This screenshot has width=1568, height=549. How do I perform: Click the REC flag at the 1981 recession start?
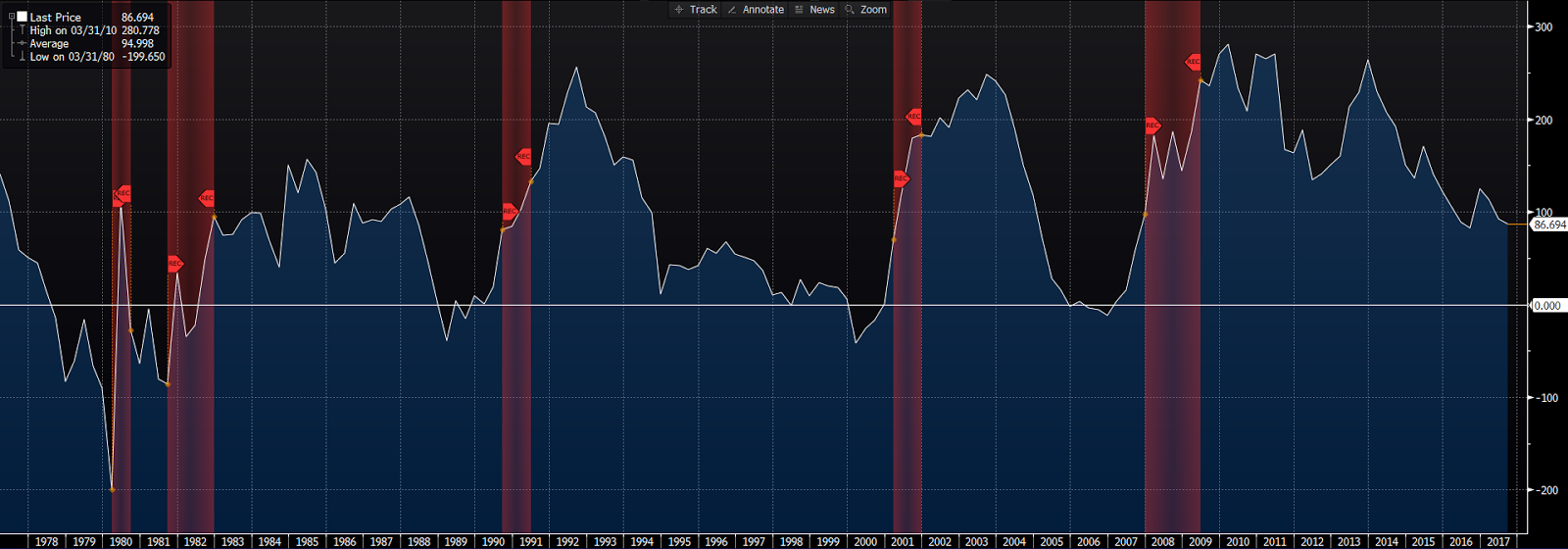click(x=174, y=264)
